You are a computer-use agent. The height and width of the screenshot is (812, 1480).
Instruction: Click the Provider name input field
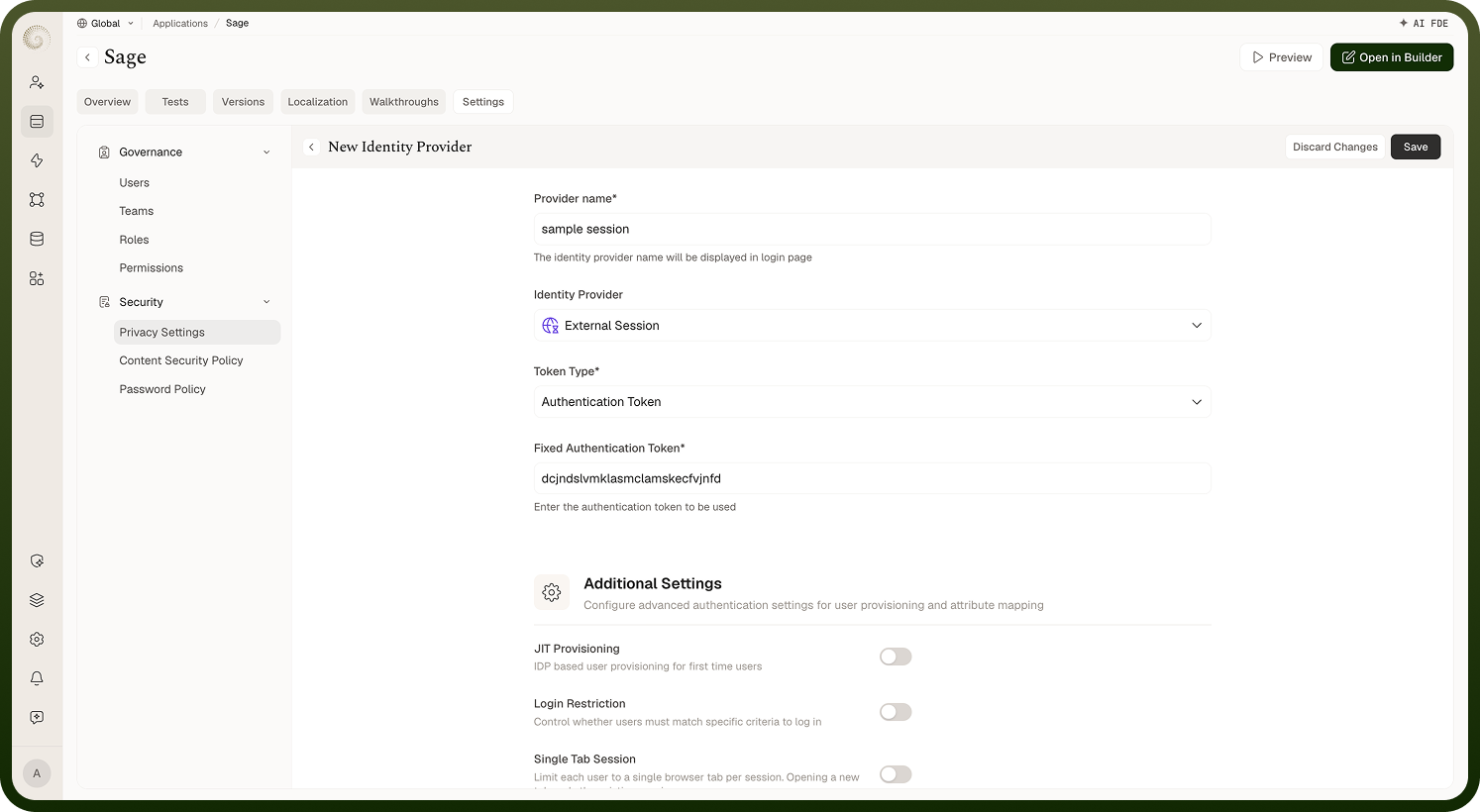pyautogui.click(x=872, y=229)
